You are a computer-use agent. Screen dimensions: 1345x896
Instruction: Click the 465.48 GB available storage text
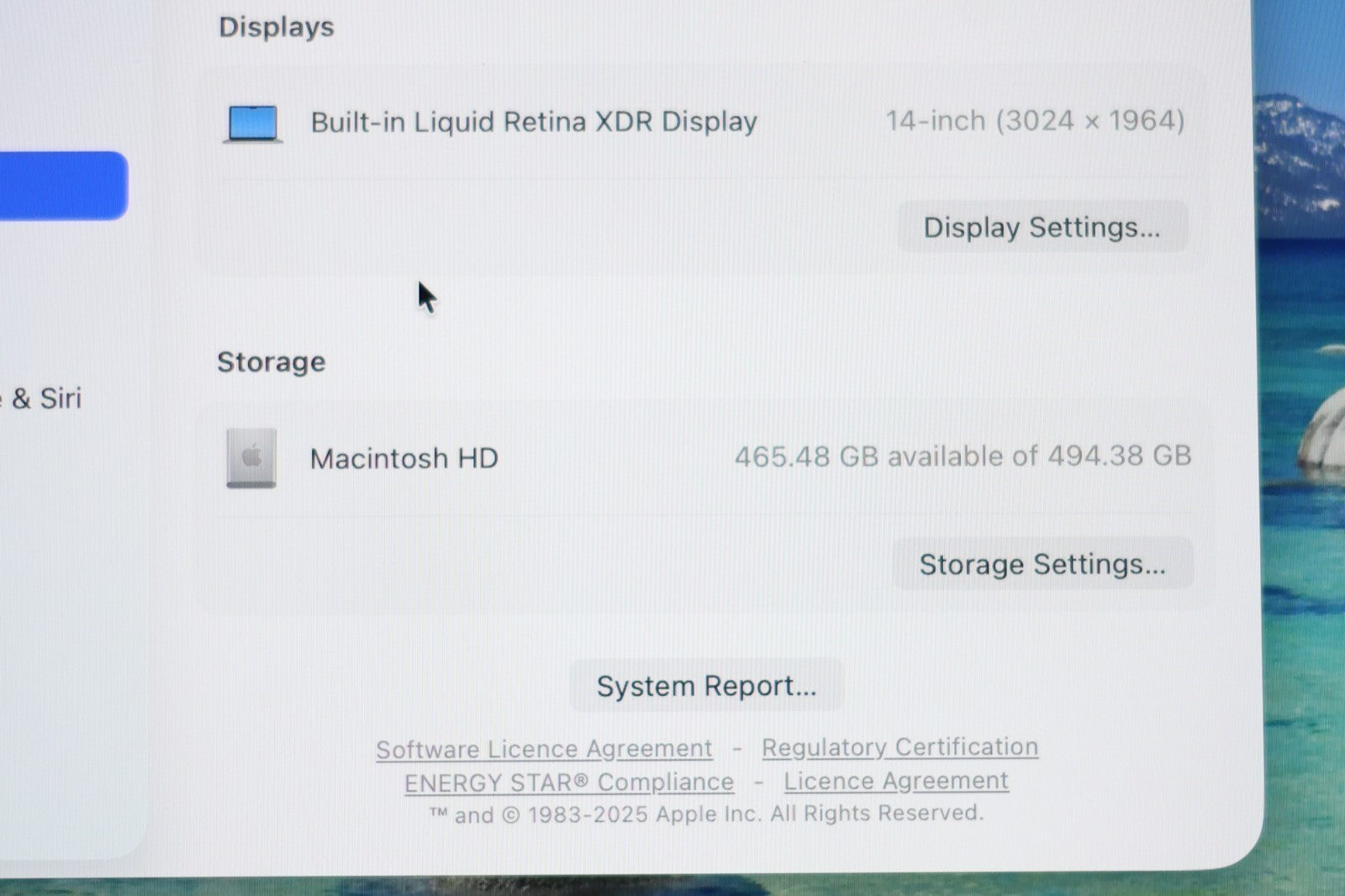point(963,456)
